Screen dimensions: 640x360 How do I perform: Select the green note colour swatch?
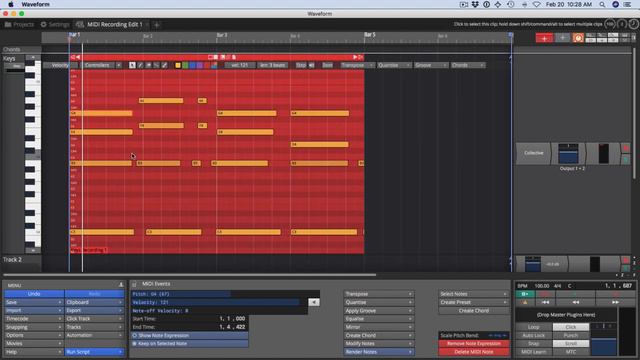tap(185, 65)
